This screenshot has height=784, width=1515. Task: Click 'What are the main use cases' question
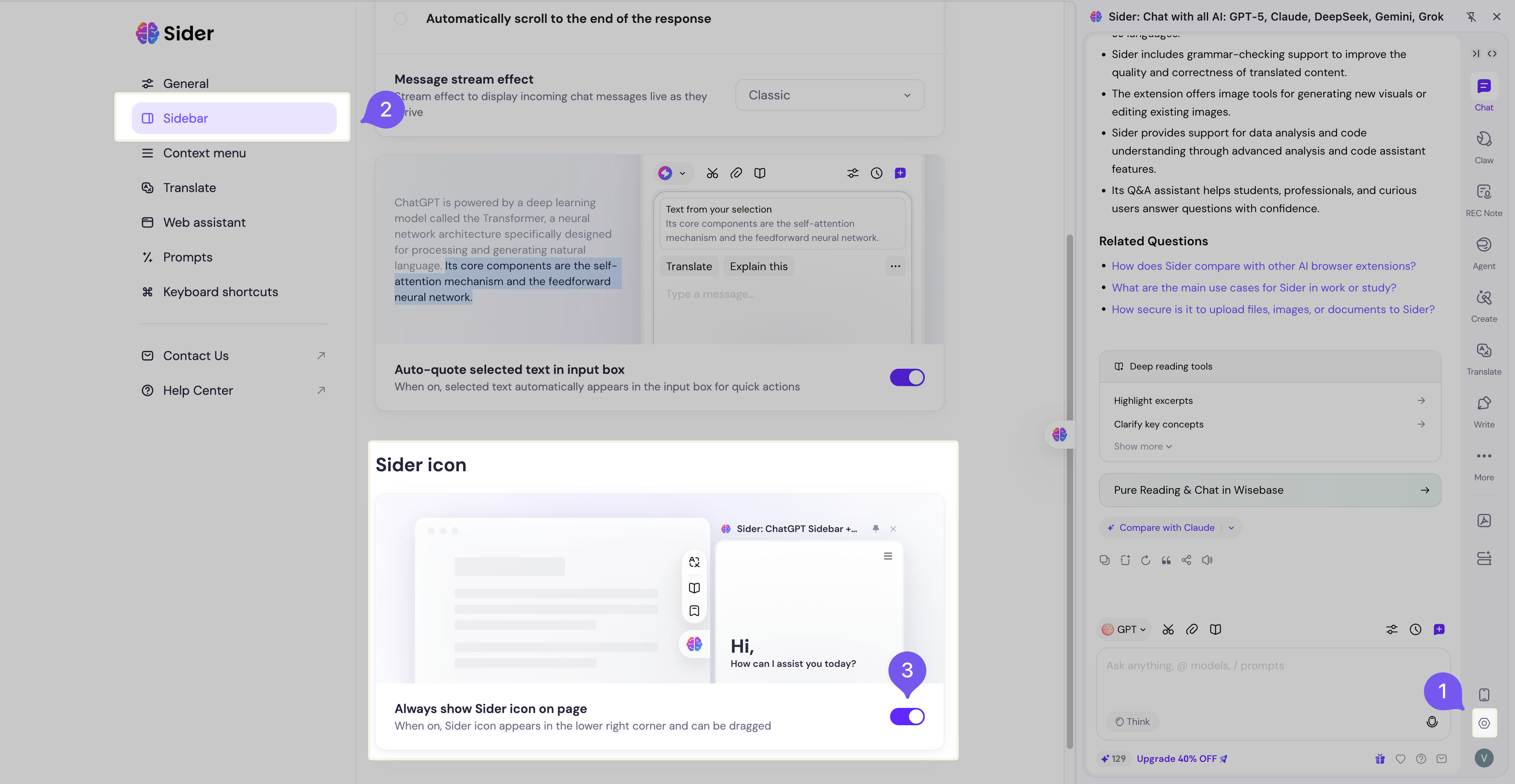coord(1253,287)
